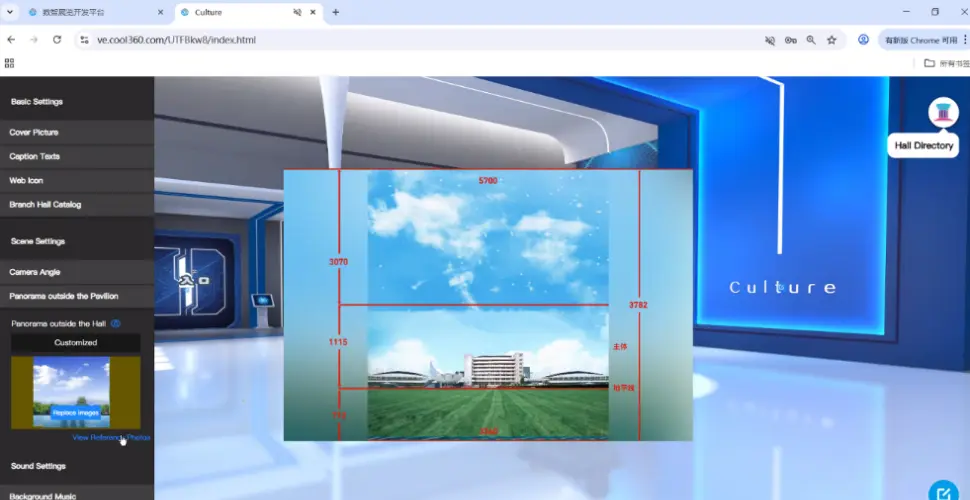
Task: Click the zoom magnifier icon in address bar
Action: pyautogui.click(x=811, y=40)
